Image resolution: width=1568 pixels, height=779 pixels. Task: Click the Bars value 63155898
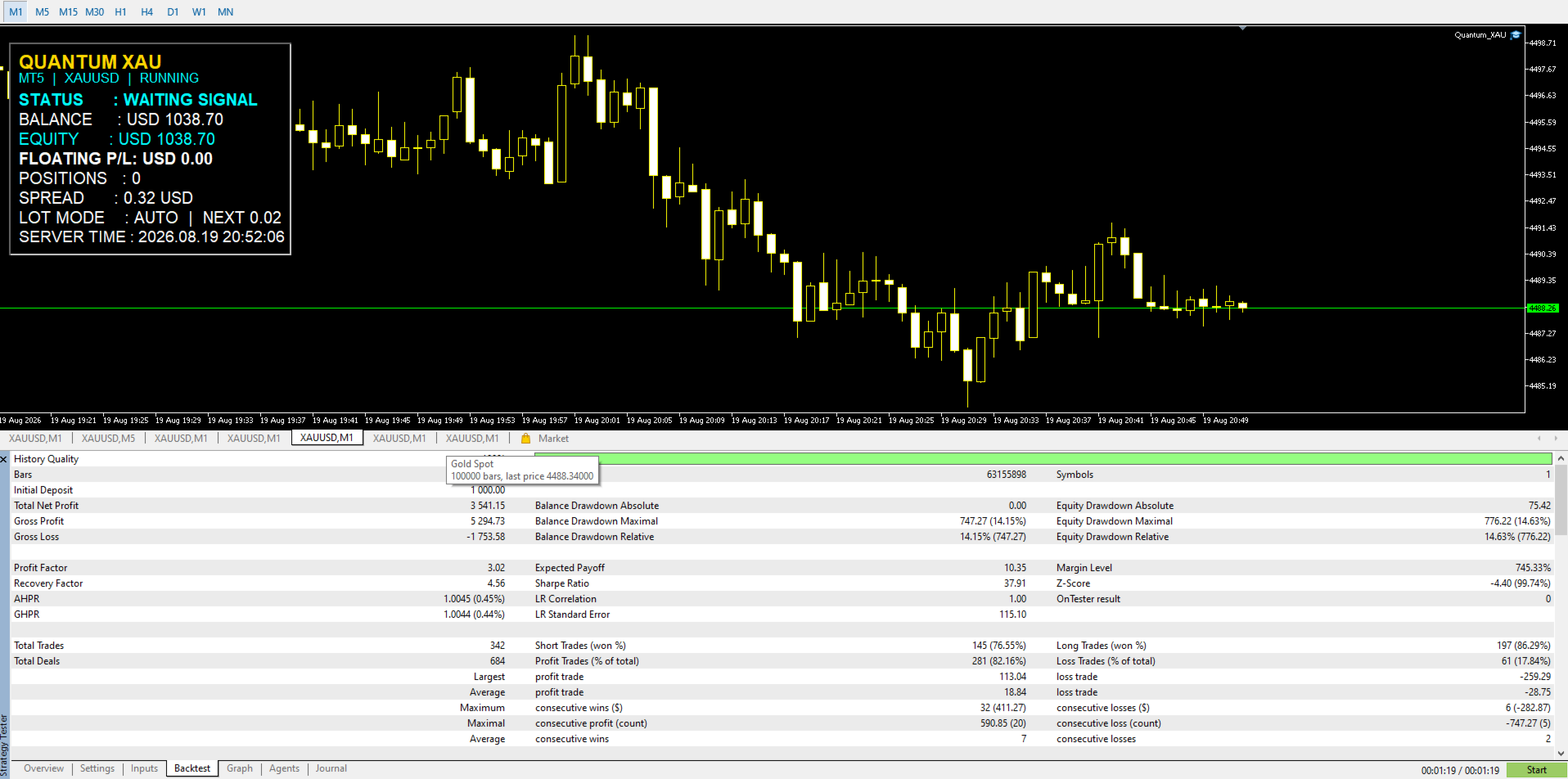tap(1007, 475)
